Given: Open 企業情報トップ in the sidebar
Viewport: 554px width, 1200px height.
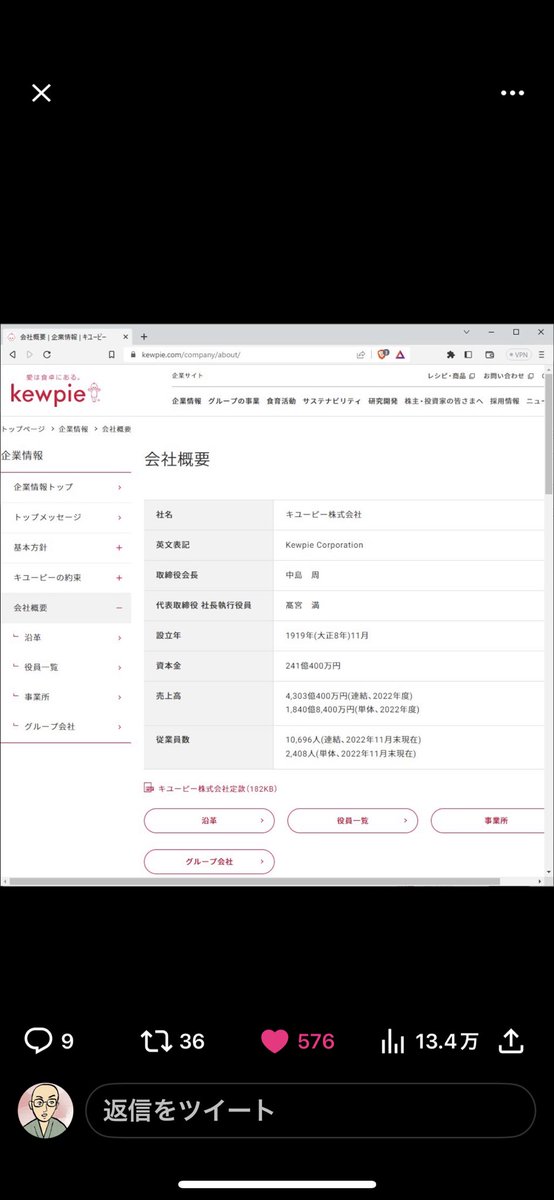Looking at the screenshot, I should (66, 487).
